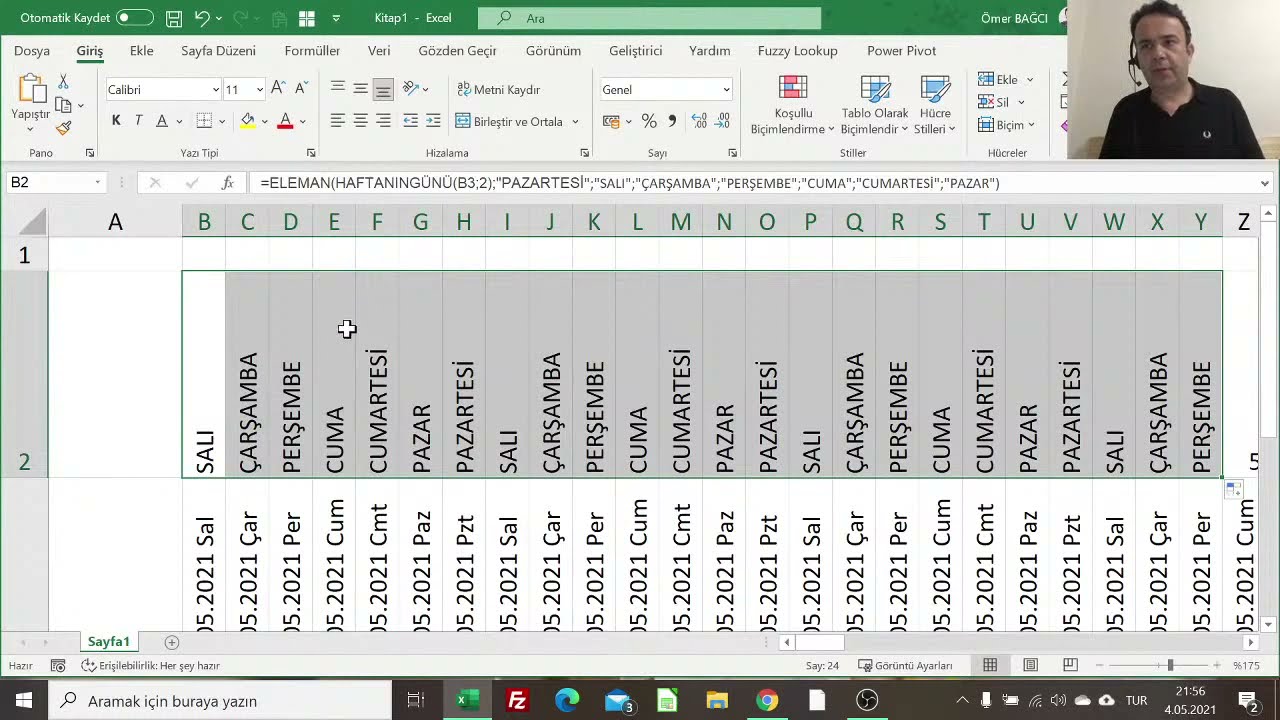Toggle the Otomatik Kaydet switch
The image size is (1280, 720).
point(135,18)
